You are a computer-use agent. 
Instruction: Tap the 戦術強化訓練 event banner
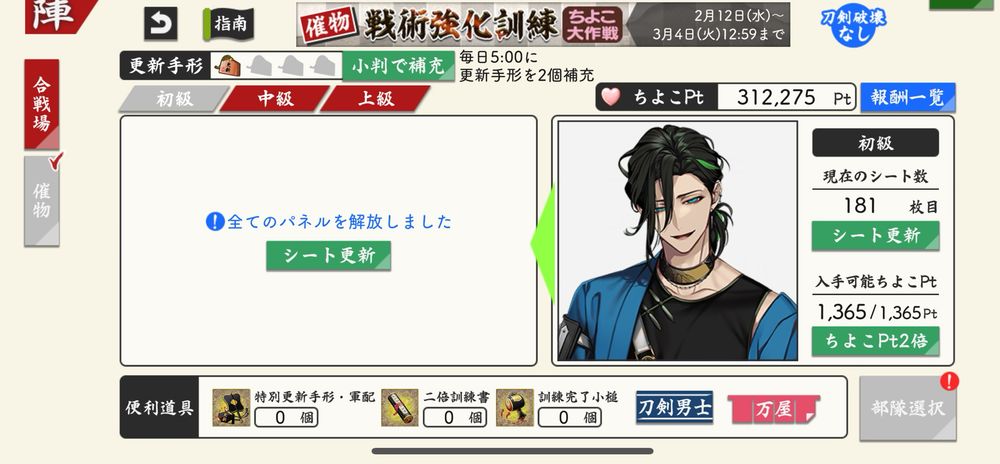(543, 24)
